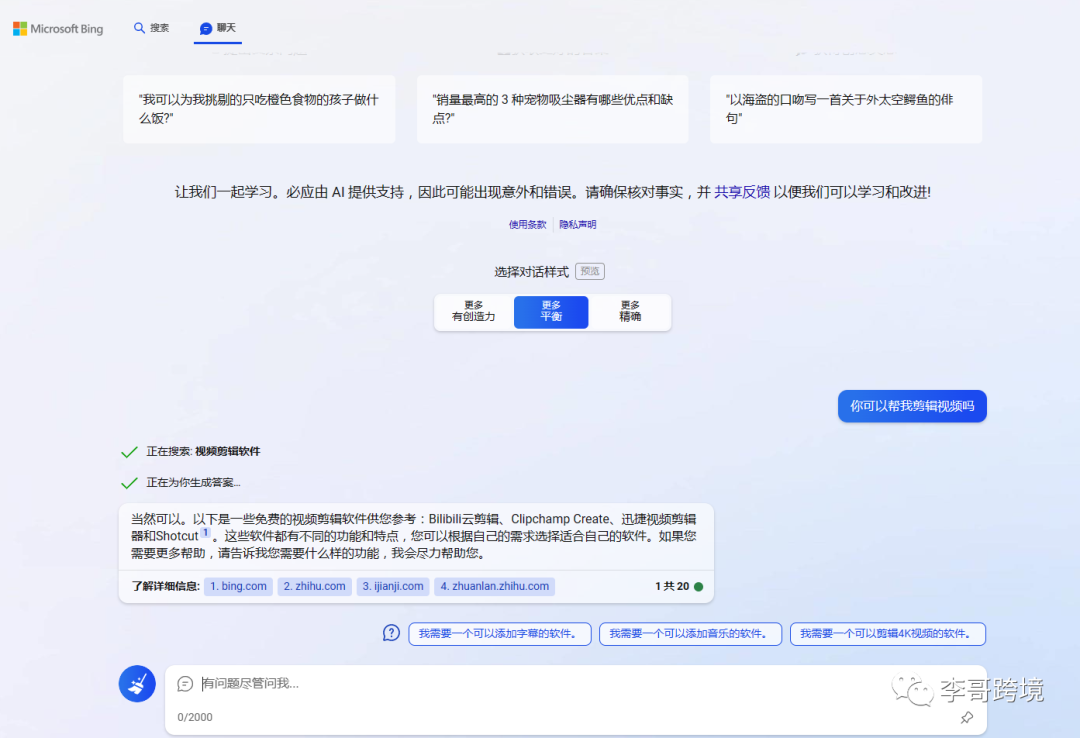
Task: Click the chat bubble icon in header
Action: pyautogui.click(x=205, y=28)
